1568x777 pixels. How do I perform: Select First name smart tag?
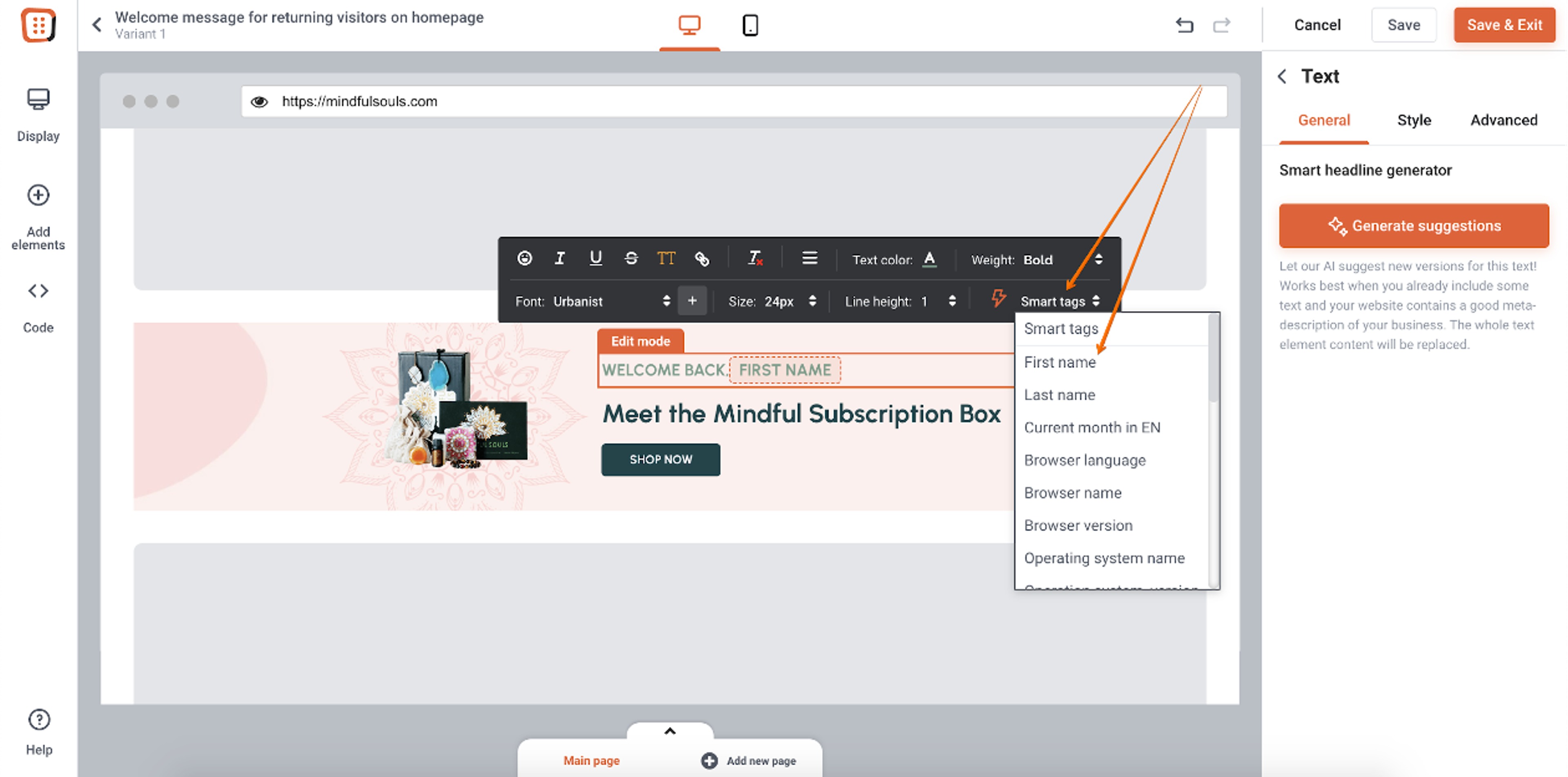(1060, 362)
